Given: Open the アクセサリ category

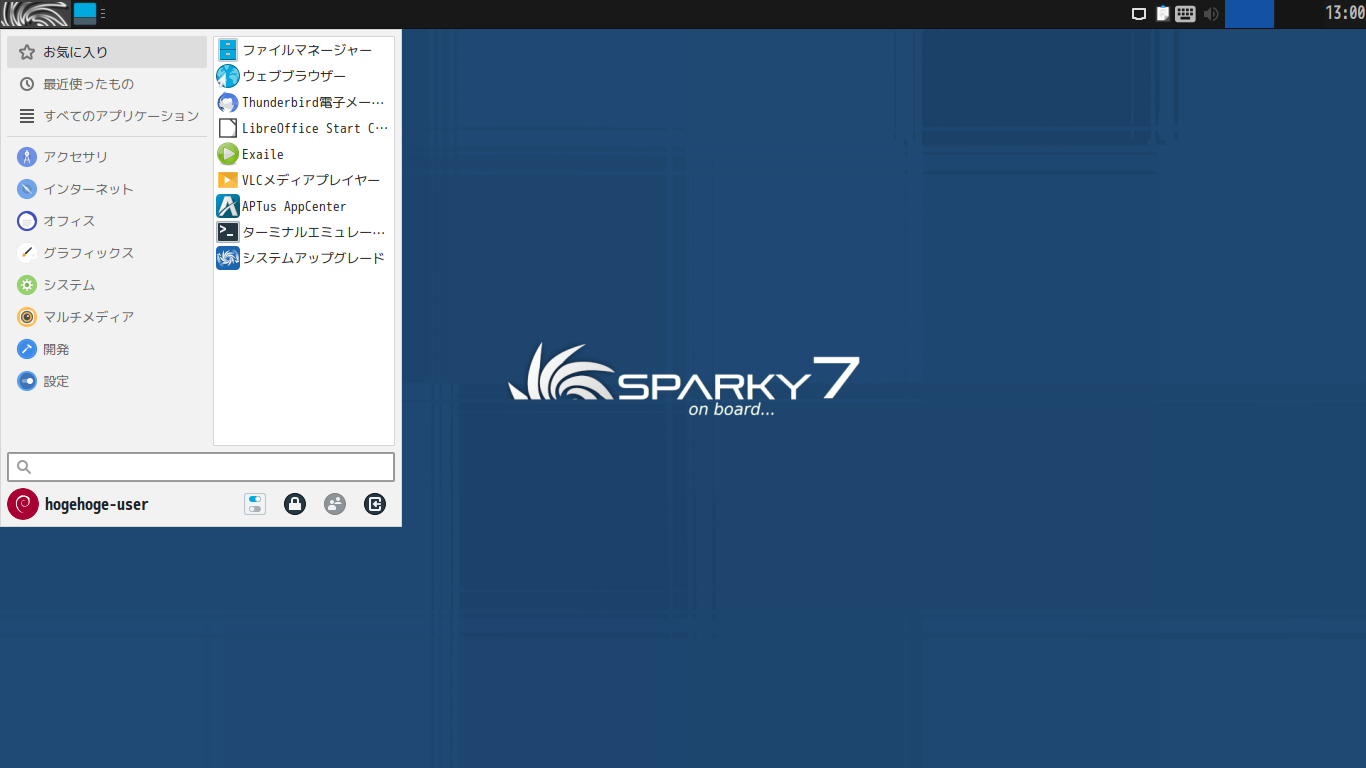Looking at the screenshot, I should click(107, 157).
